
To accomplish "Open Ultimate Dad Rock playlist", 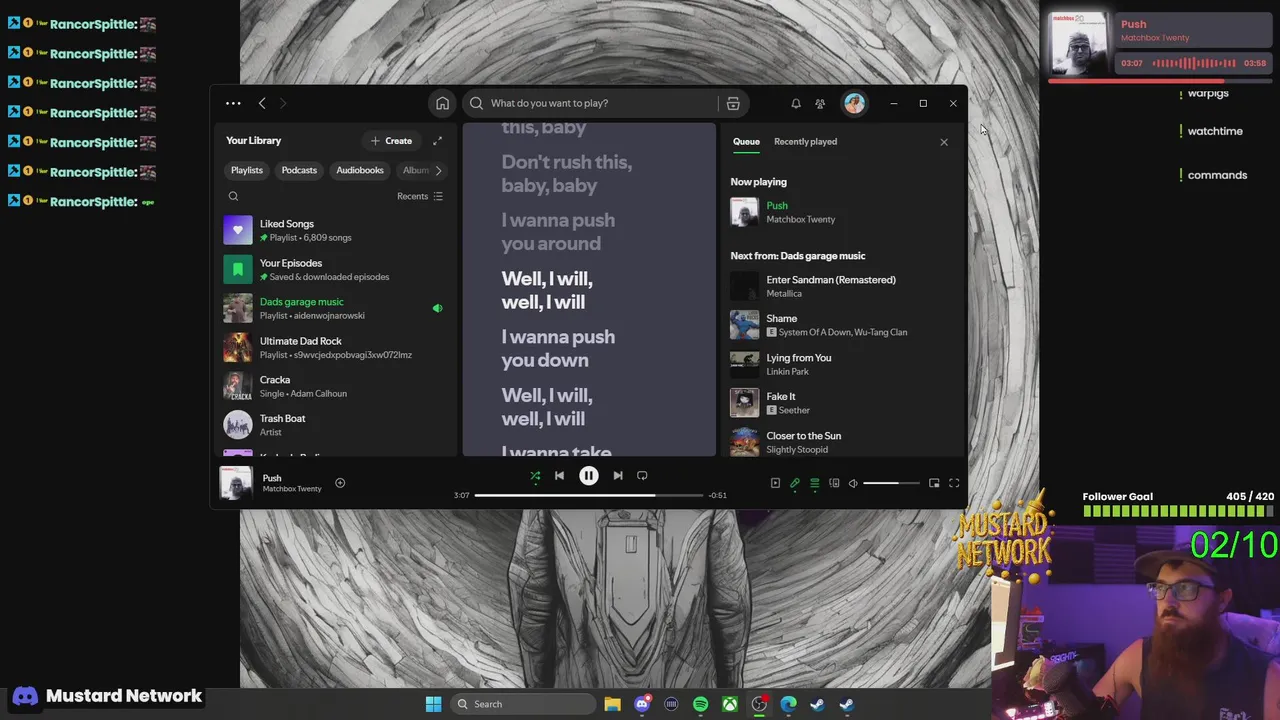I will pos(335,348).
